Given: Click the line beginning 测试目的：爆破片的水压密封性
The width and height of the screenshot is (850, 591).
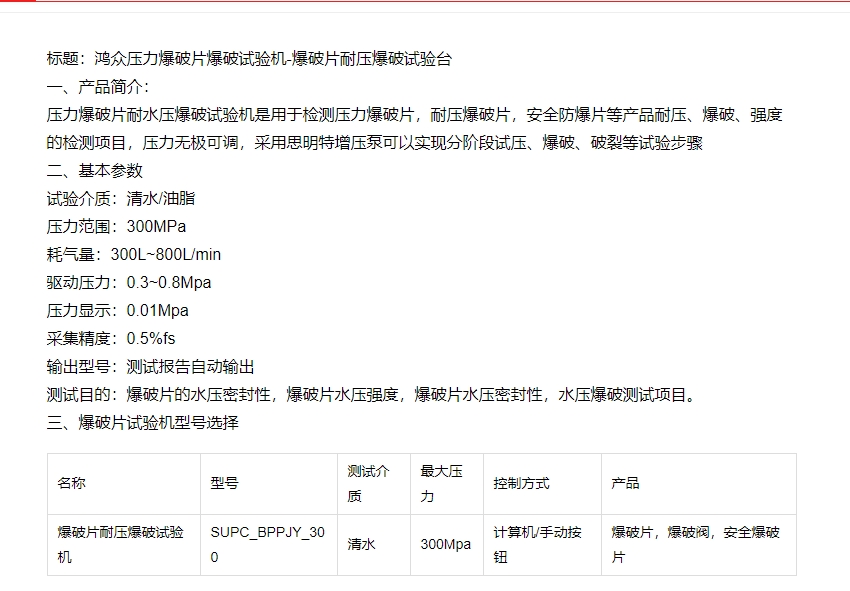Looking at the screenshot, I should tap(371, 395).
